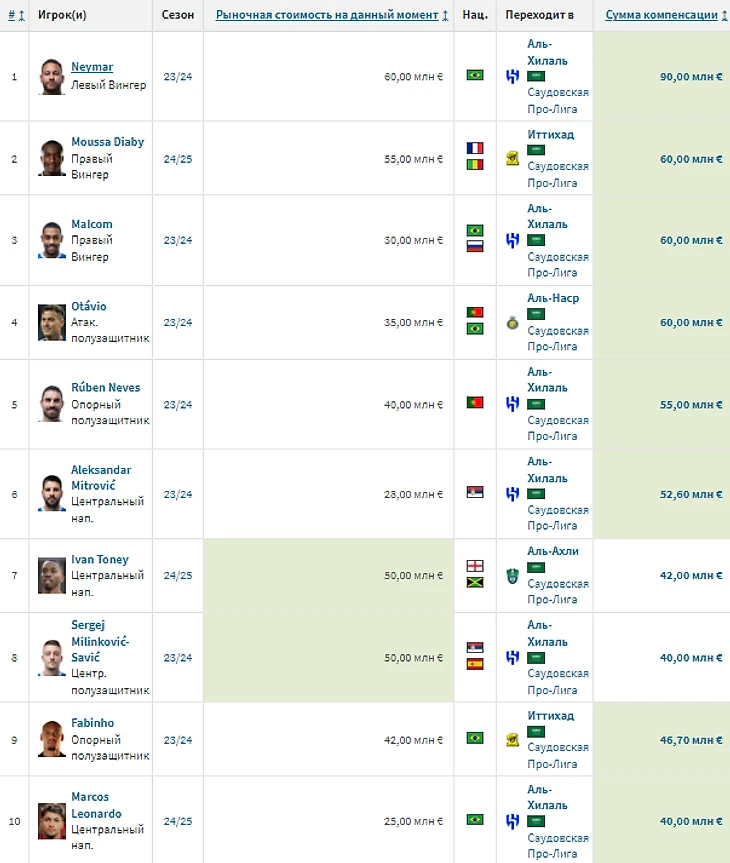Click the Brazil flag in Neymar's row

475,75
